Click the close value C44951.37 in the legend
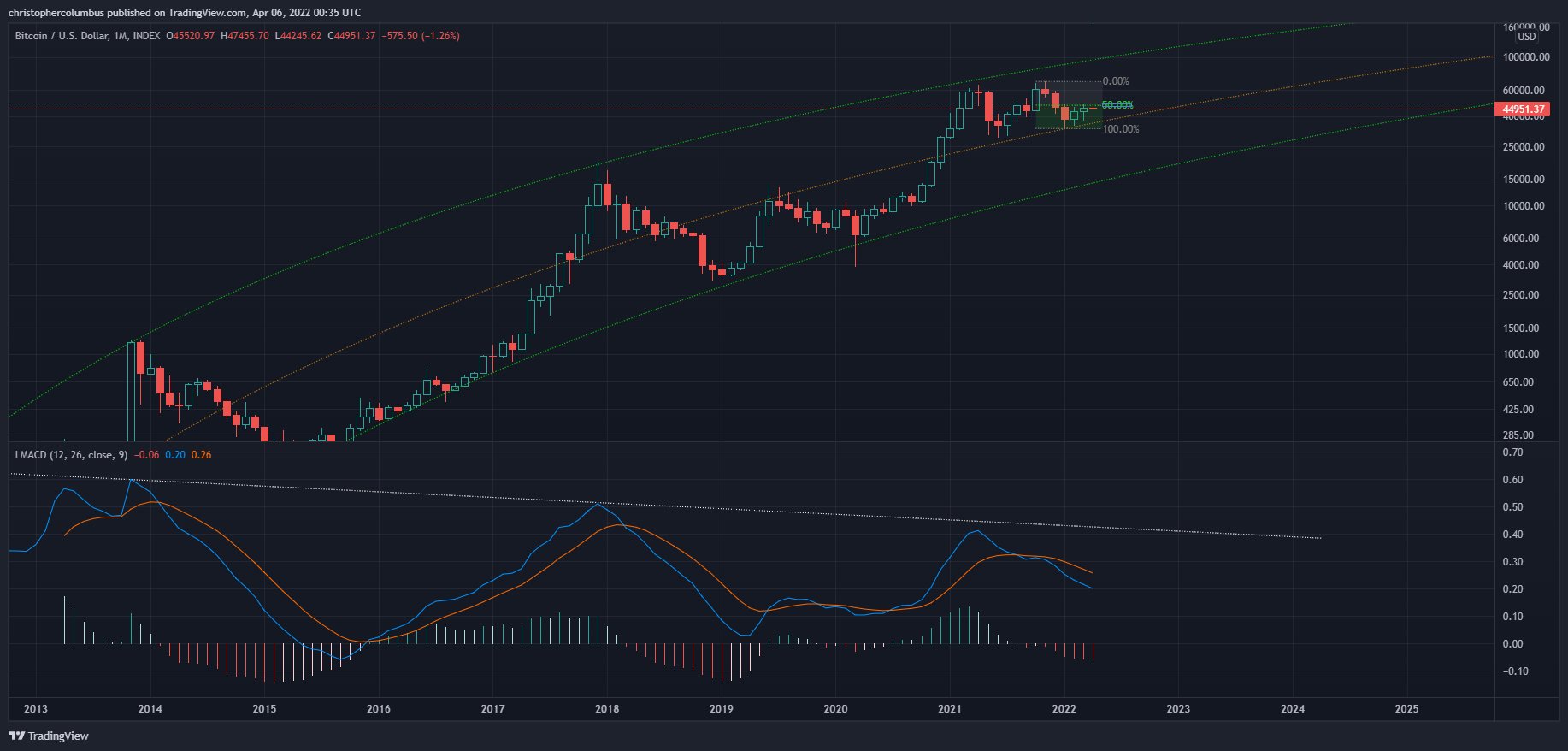This screenshot has height=751, width=1568. click(x=351, y=36)
